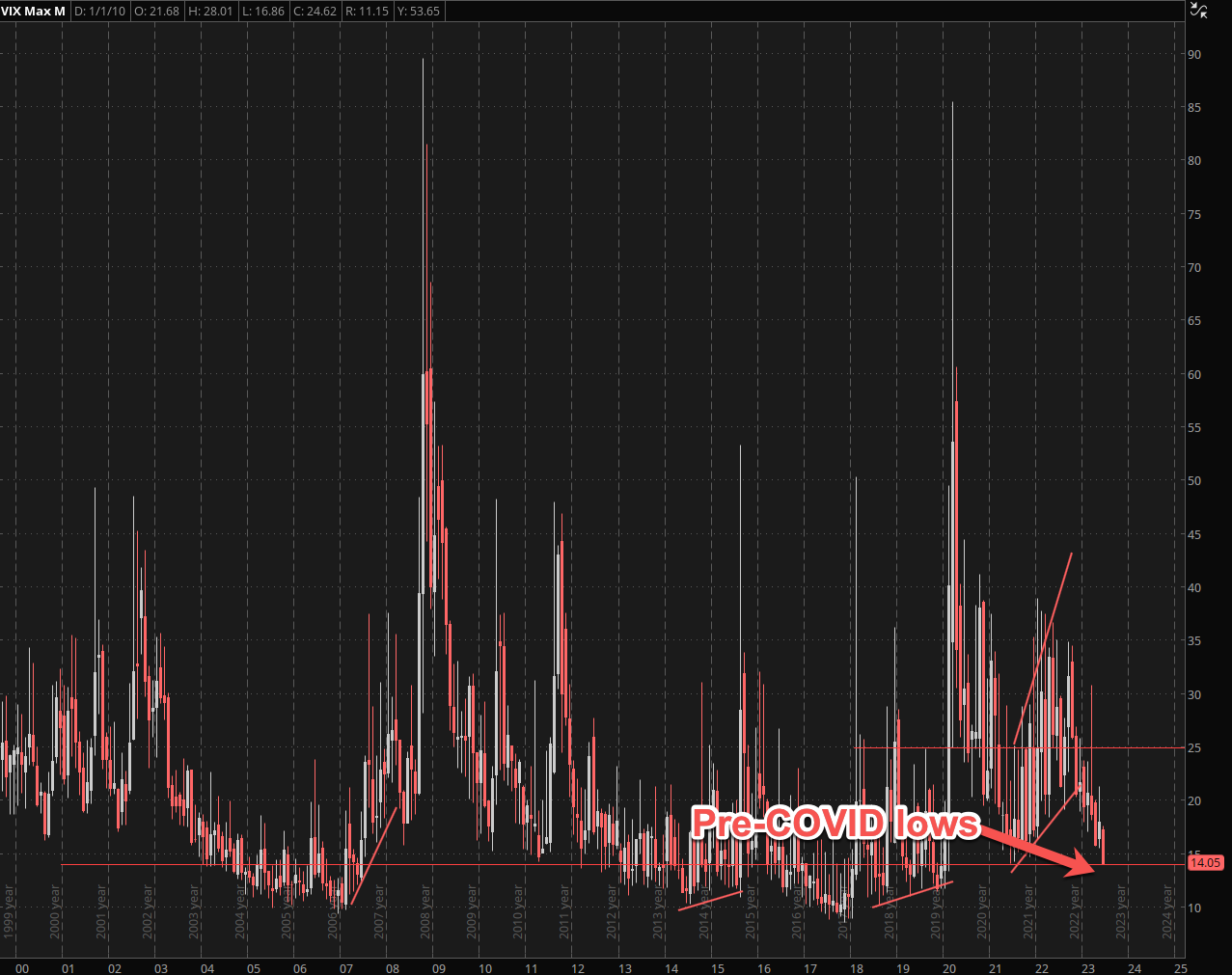
Task: Click year 18 on the time axis
Action: tap(856, 968)
